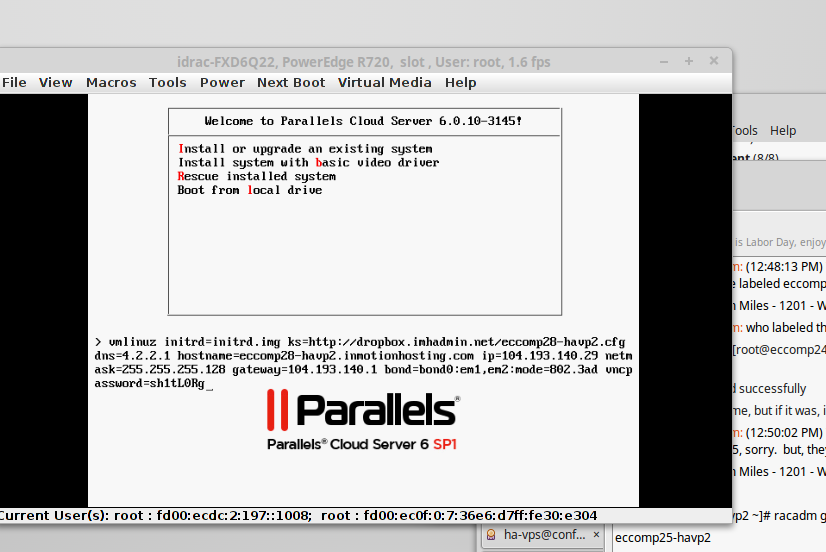The width and height of the screenshot is (826, 552).
Task: Choose 'Rescue installed system' boot option
Action: tap(256, 176)
